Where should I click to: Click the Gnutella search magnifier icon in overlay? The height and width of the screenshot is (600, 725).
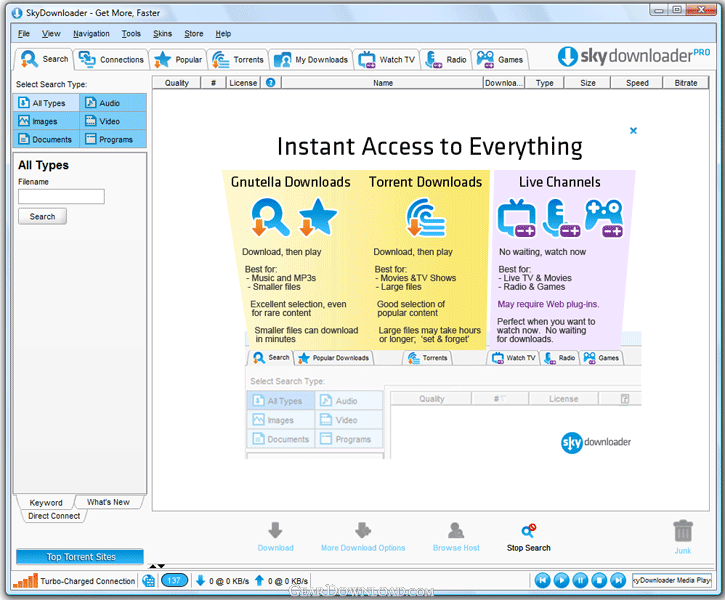click(270, 217)
